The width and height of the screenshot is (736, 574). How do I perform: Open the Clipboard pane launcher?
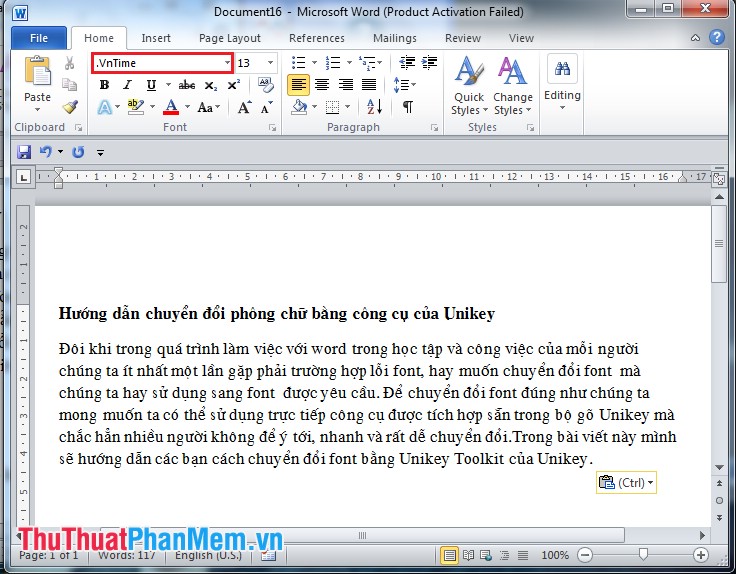click(78, 128)
